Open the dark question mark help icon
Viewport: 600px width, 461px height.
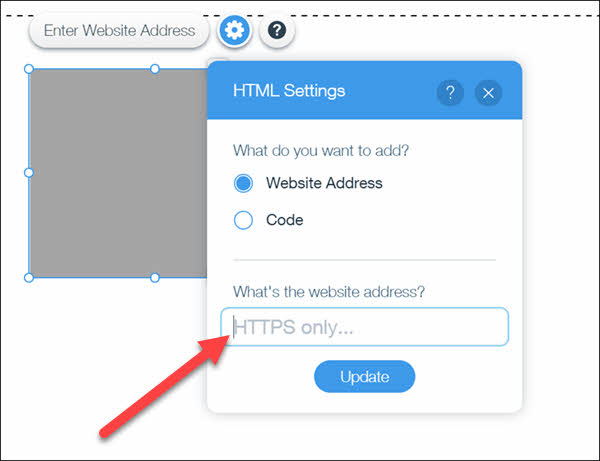point(277,30)
